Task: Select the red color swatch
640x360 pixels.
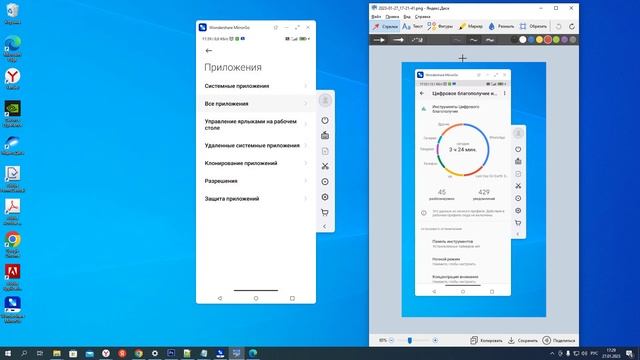Action: coord(548,40)
